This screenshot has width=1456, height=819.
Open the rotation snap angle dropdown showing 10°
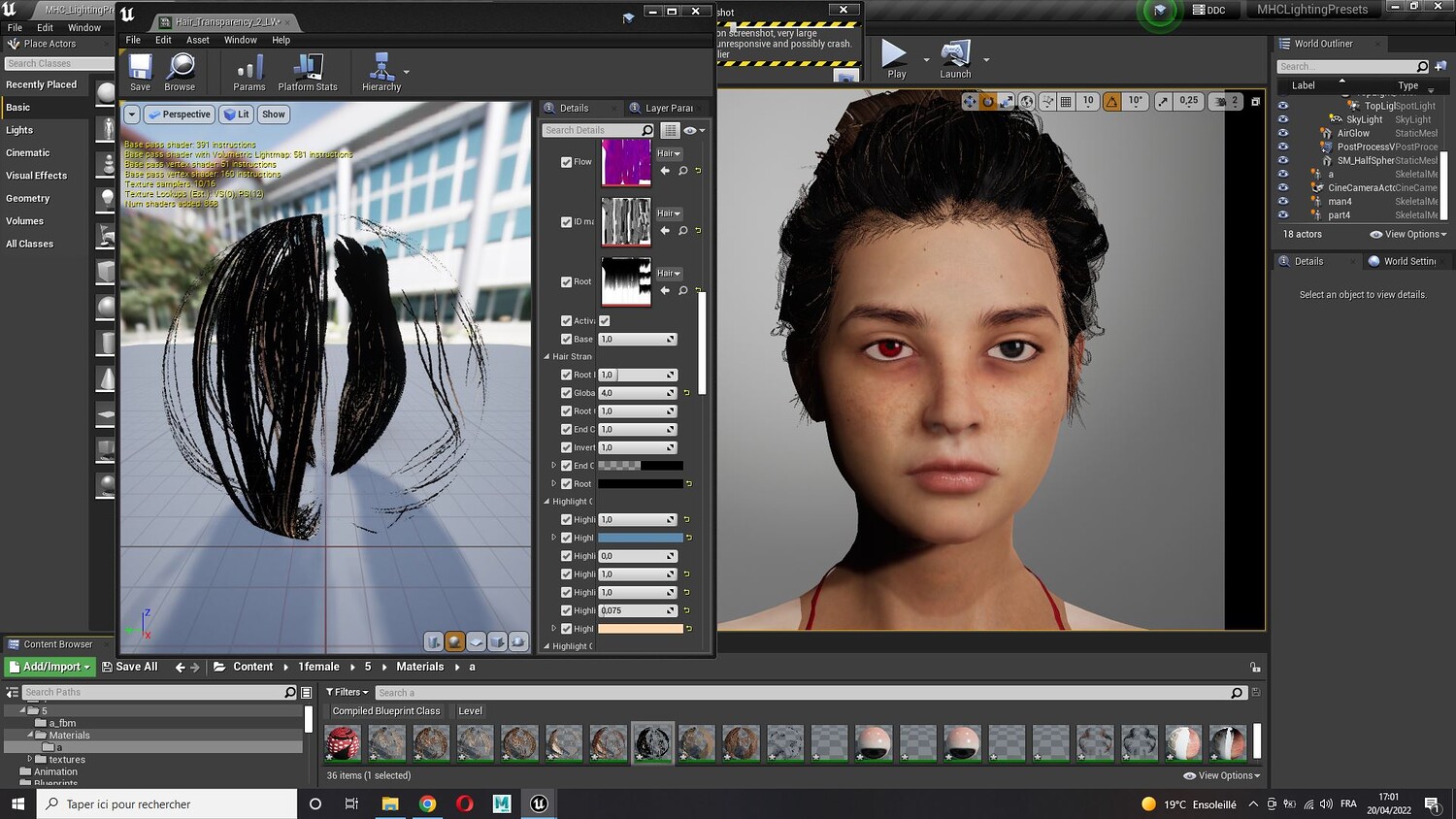pyautogui.click(x=1135, y=101)
